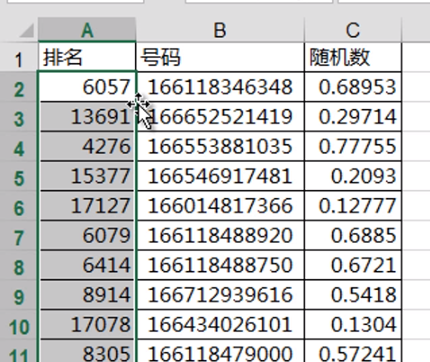Select cell containing 8914
The image size is (430, 362).
[x=87, y=295]
